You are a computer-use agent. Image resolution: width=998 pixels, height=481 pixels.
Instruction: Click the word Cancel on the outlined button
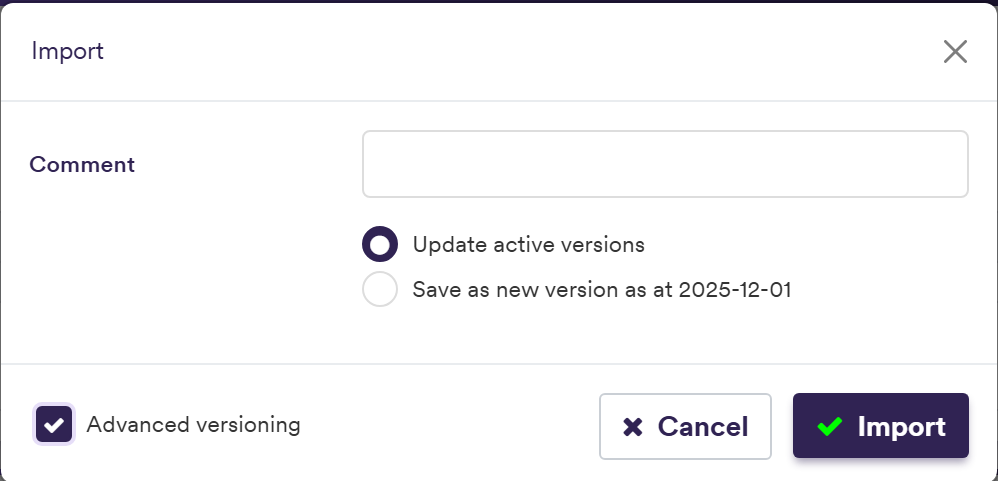click(x=703, y=427)
